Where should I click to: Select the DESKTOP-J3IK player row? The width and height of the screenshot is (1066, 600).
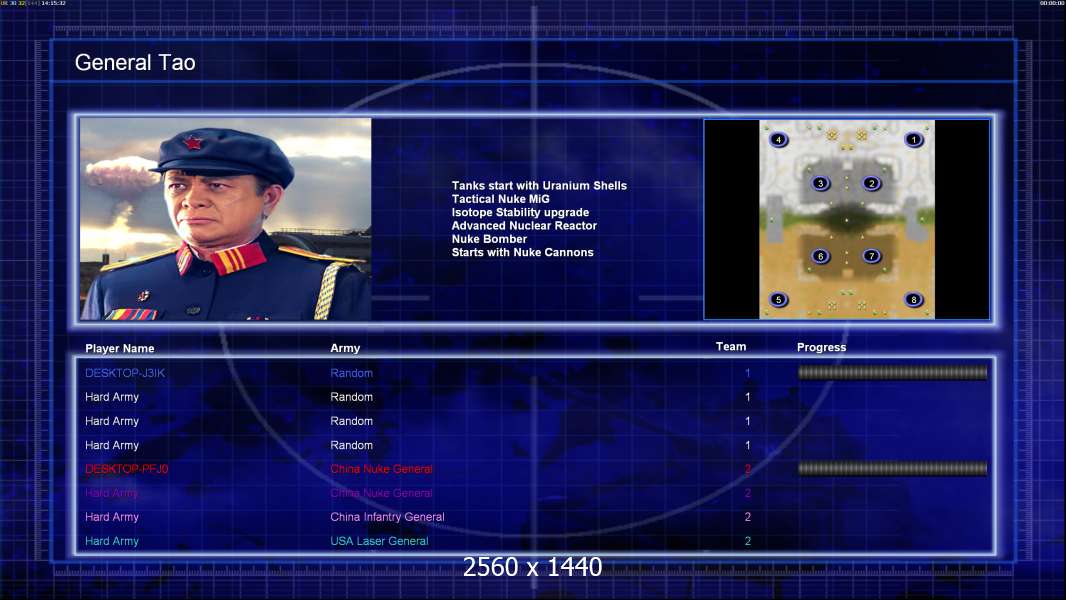click(x=534, y=373)
